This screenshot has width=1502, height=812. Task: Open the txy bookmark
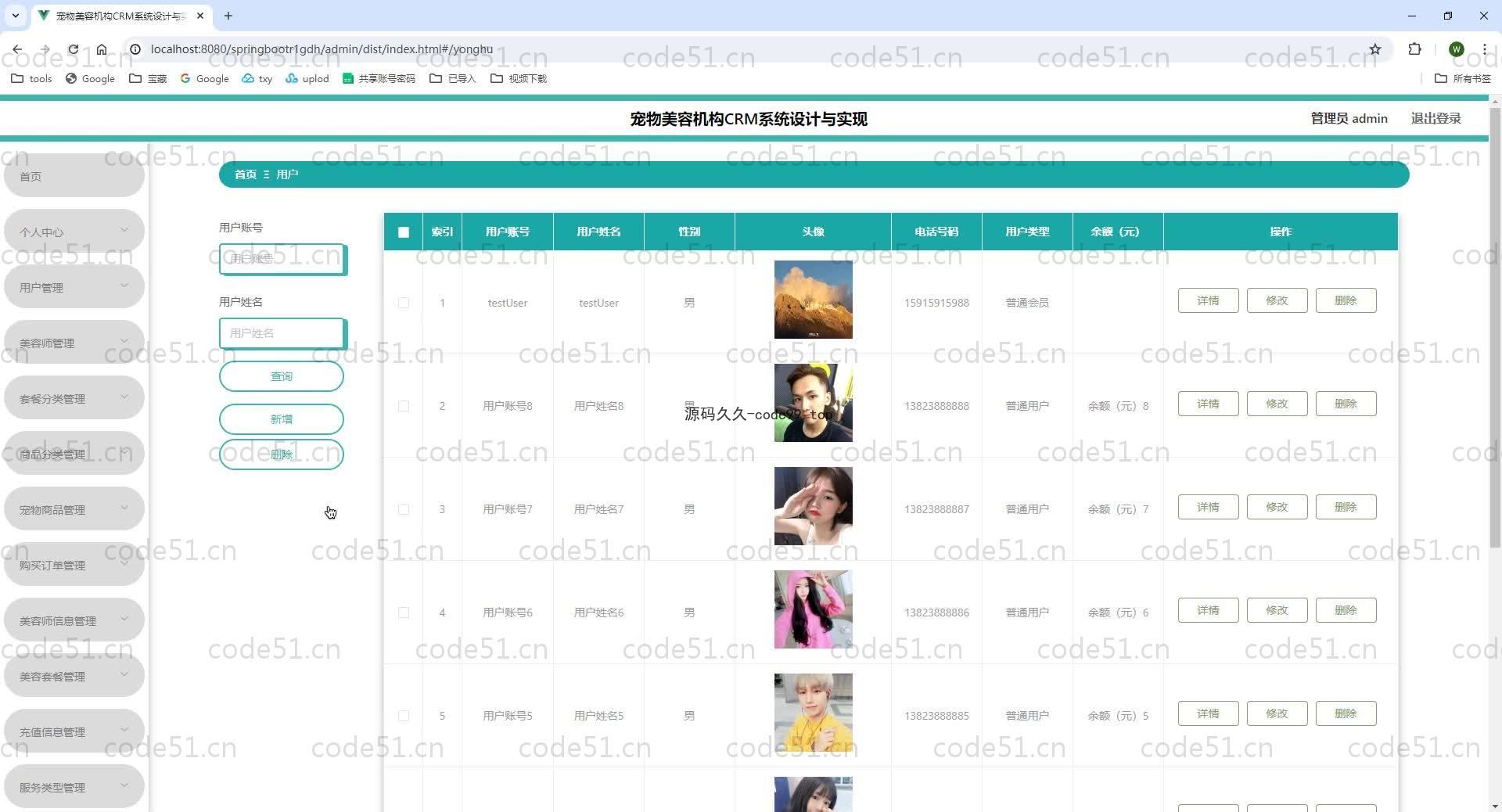click(x=257, y=78)
